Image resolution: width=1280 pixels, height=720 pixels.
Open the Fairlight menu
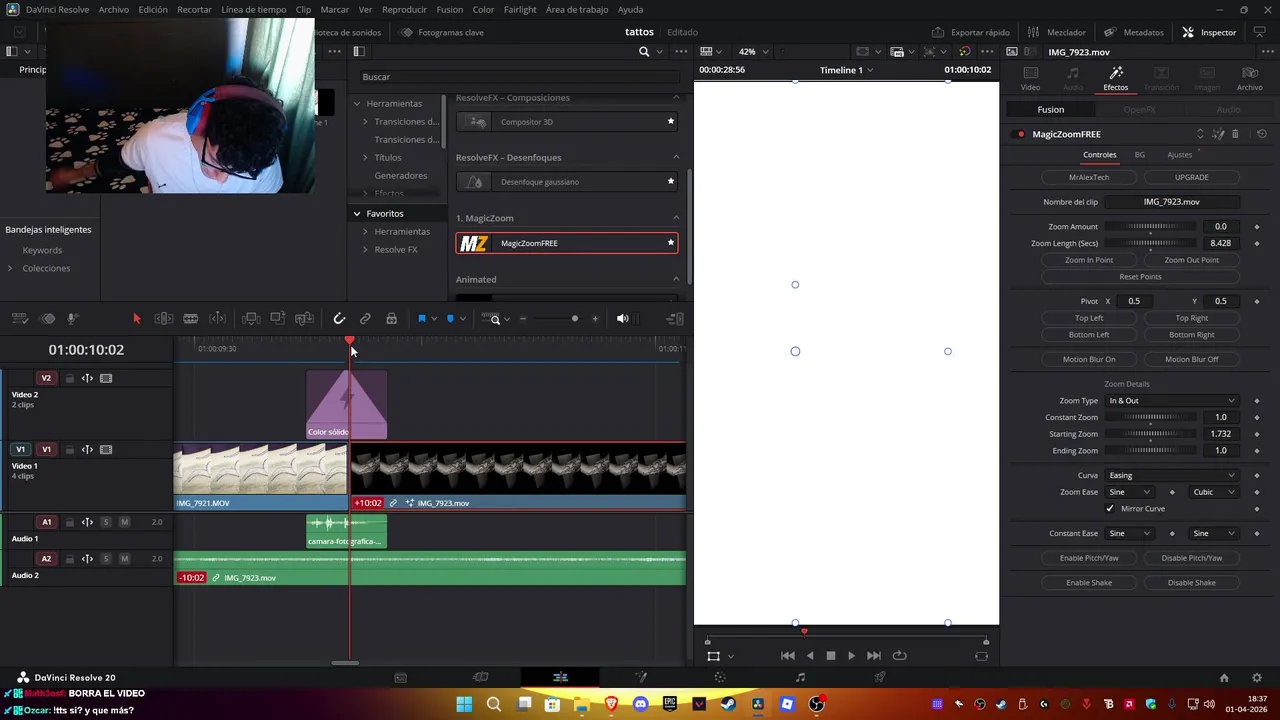tap(520, 9)
